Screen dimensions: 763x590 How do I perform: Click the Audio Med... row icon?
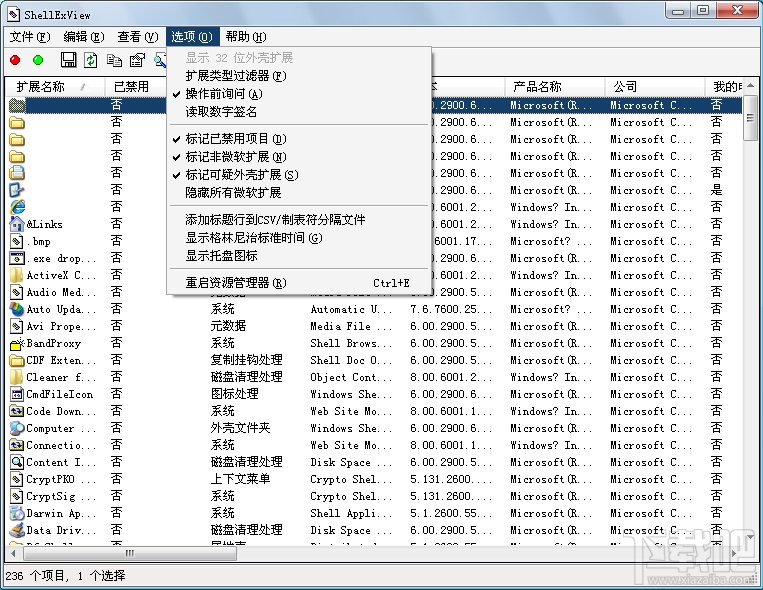(x=17, y=292)
